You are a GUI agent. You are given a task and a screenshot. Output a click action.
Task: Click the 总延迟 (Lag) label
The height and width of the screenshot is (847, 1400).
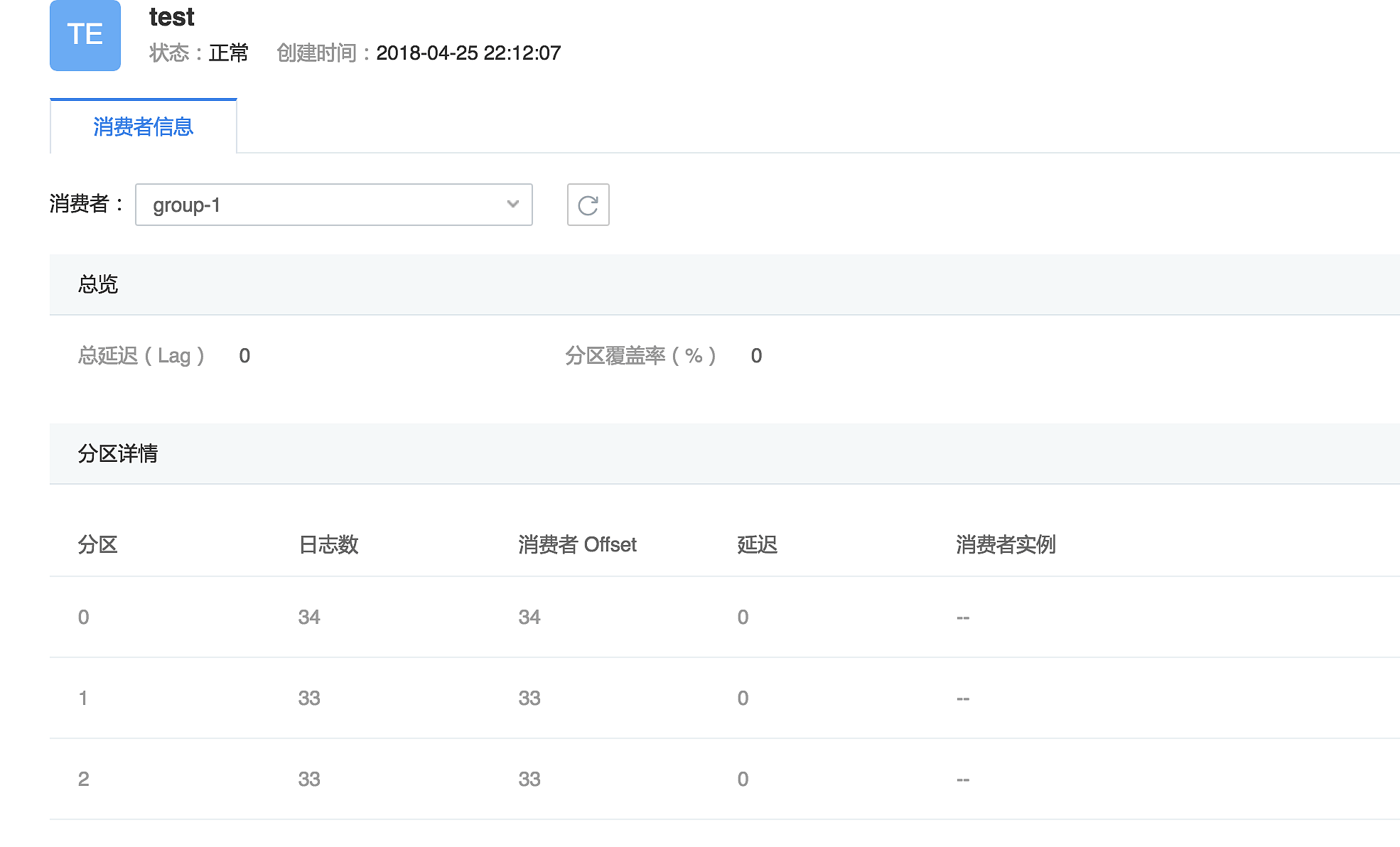pos(141,356)
